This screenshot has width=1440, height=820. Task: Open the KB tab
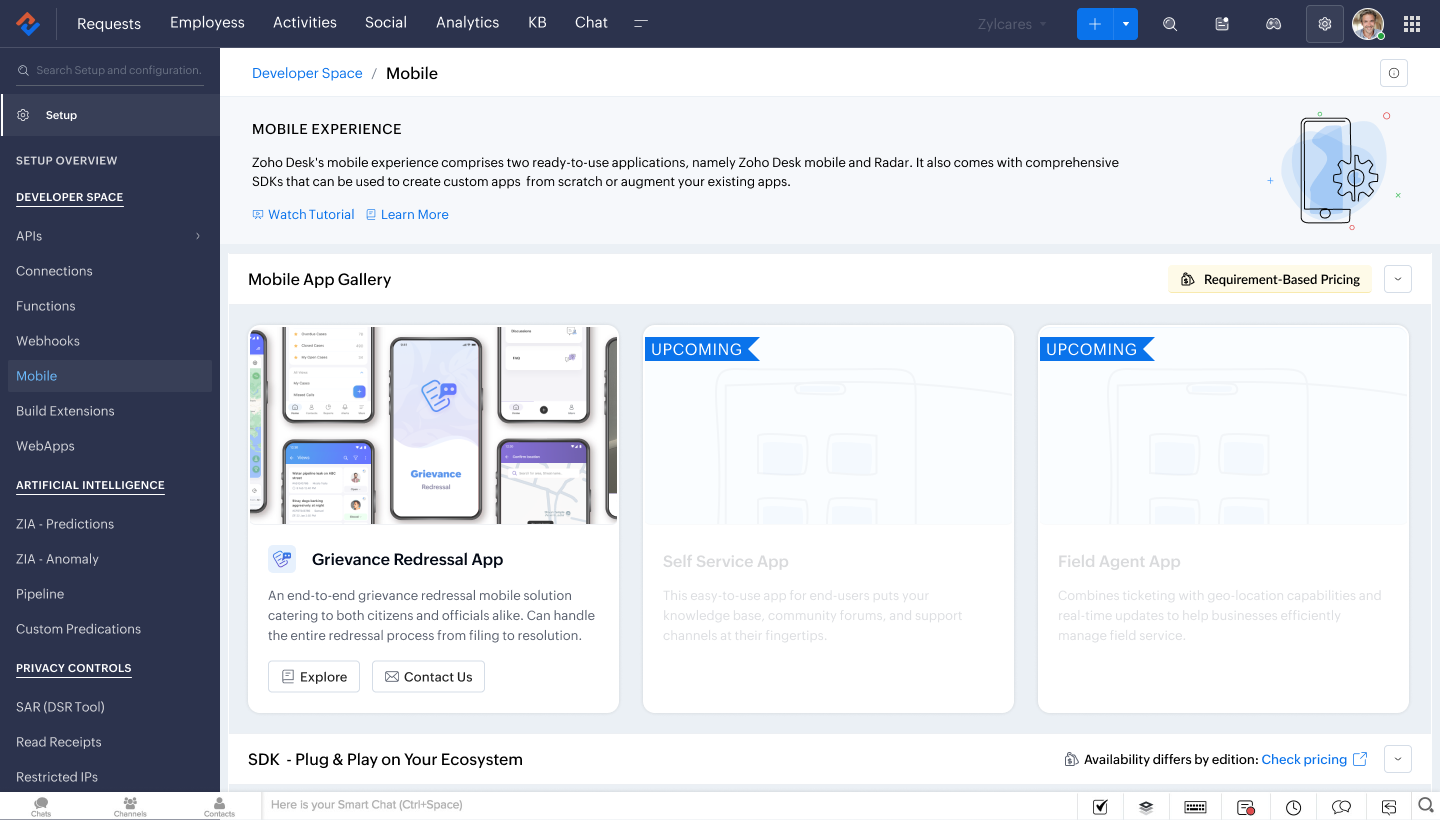(x=537, y=22)
